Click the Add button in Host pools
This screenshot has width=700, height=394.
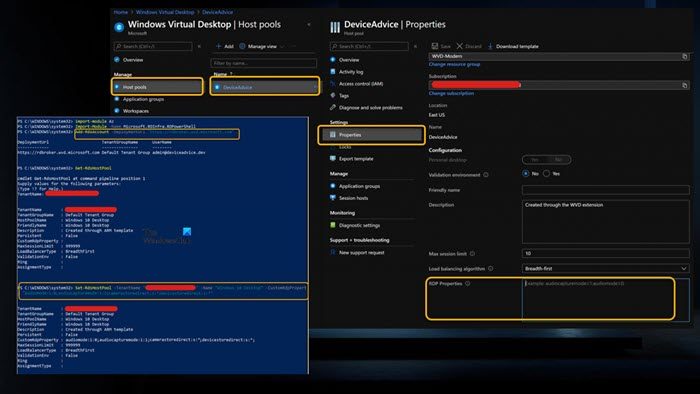tap(225, 46)
